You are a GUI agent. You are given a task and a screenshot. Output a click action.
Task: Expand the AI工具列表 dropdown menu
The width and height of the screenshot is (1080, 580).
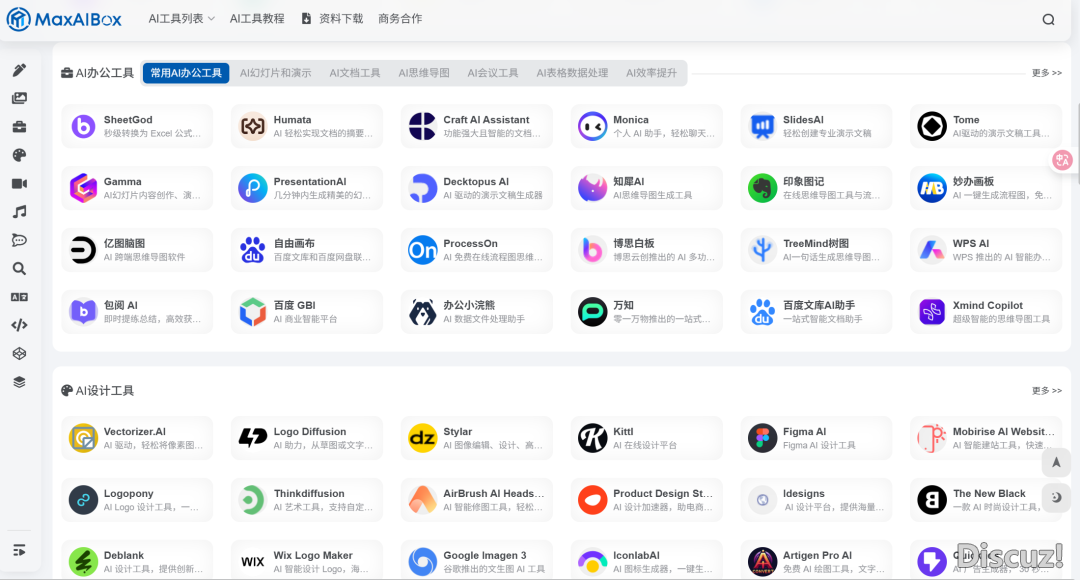181,19
